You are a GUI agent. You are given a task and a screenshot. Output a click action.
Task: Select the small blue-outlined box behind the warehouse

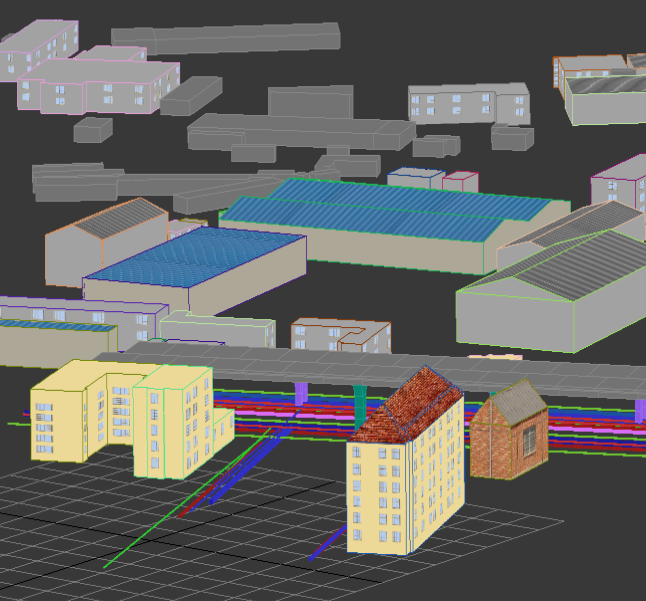coord(415,178)
